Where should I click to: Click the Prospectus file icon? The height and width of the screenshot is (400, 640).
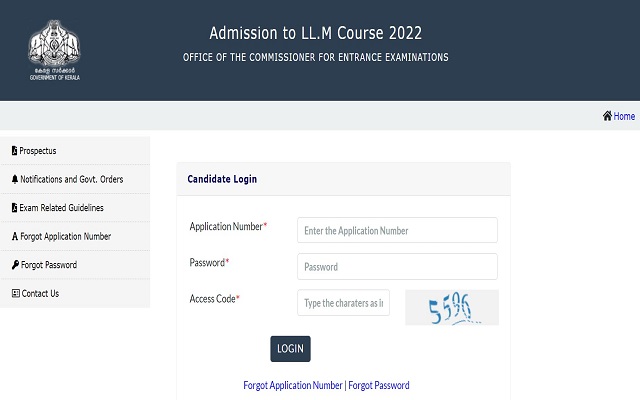point(14,151)
